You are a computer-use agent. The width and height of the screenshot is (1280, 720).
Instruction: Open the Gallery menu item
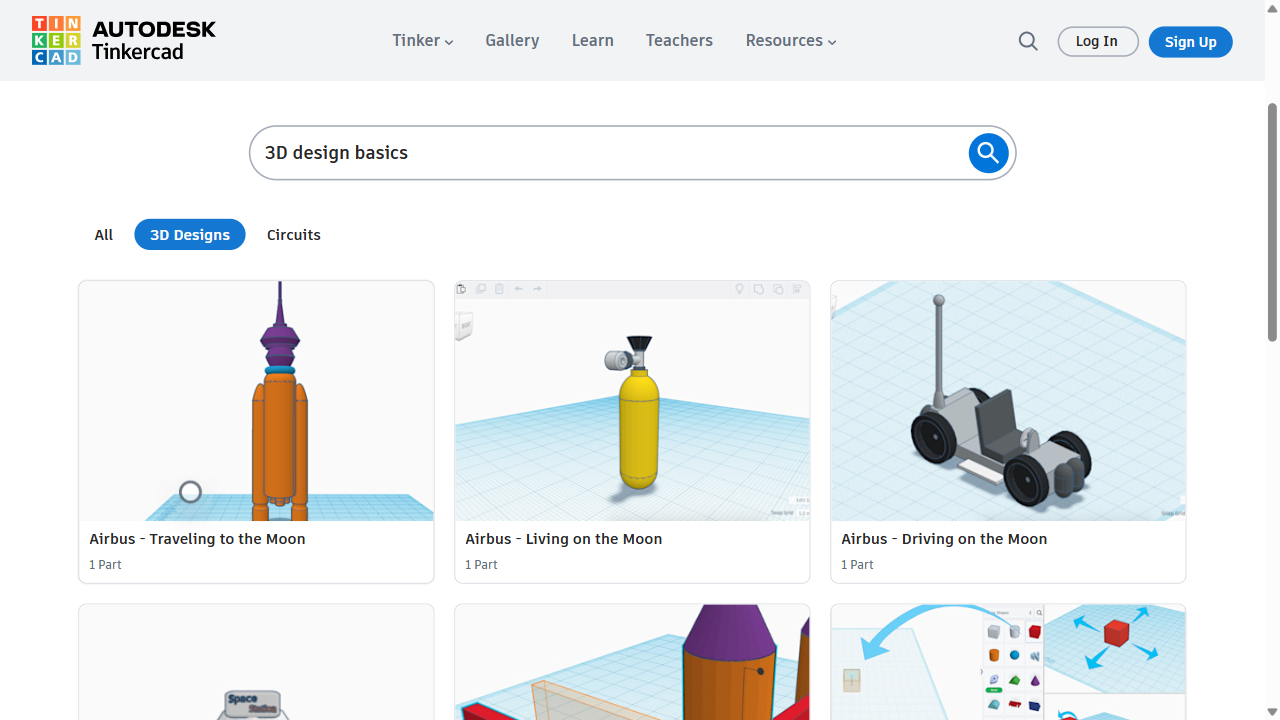[x=512, y=41]
